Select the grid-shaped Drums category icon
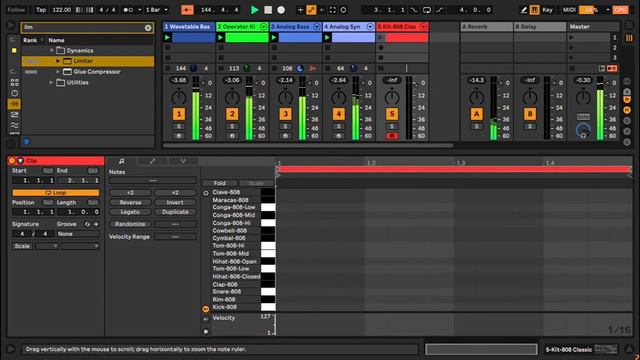Viewport: 640px width, 360px height. 14,82
